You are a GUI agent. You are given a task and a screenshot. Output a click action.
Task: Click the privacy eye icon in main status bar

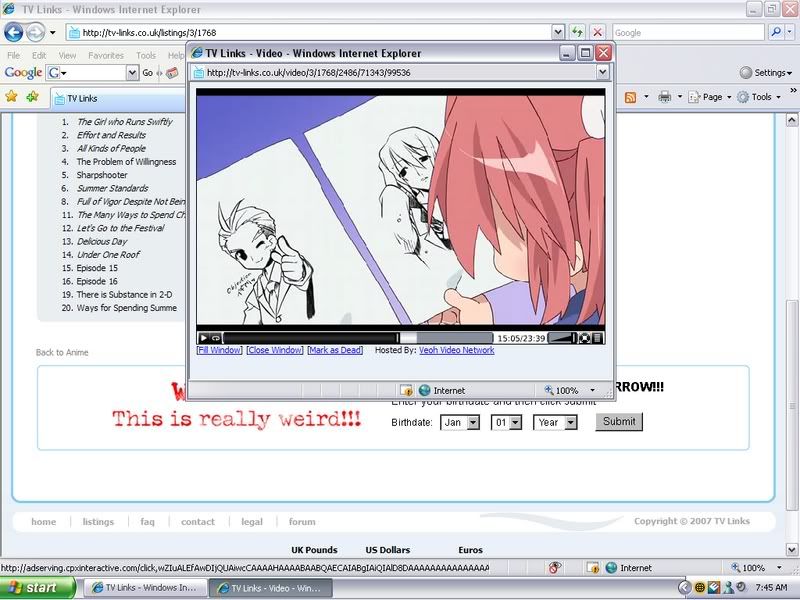click(555, 567)
